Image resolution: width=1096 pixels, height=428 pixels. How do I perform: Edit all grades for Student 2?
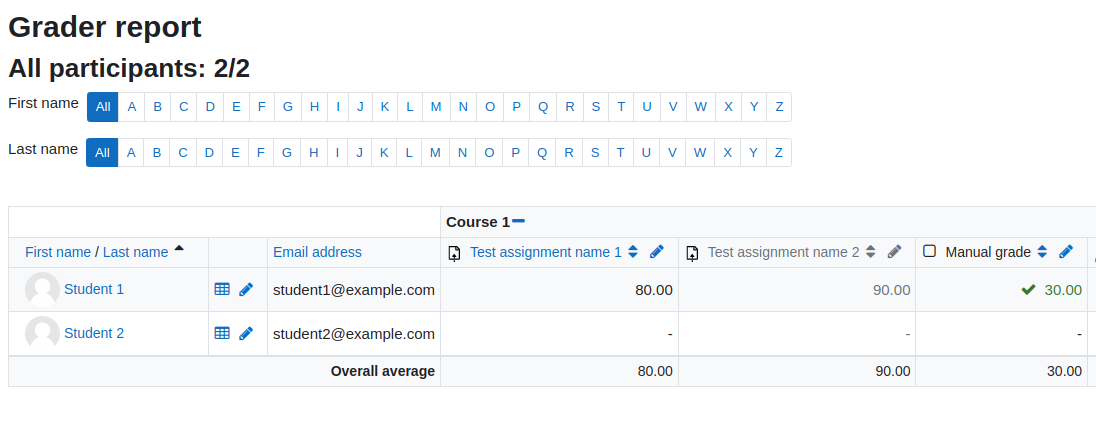point(245,334)
